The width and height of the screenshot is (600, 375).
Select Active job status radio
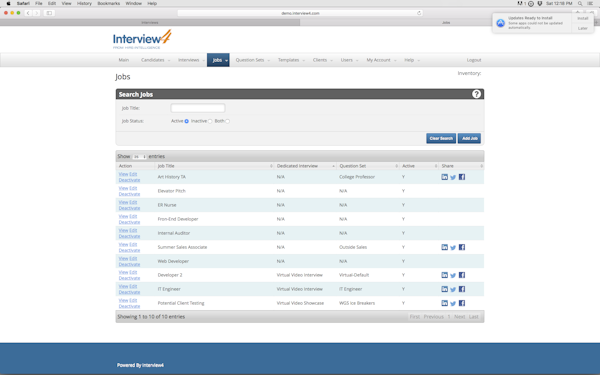tap(187, 121)
